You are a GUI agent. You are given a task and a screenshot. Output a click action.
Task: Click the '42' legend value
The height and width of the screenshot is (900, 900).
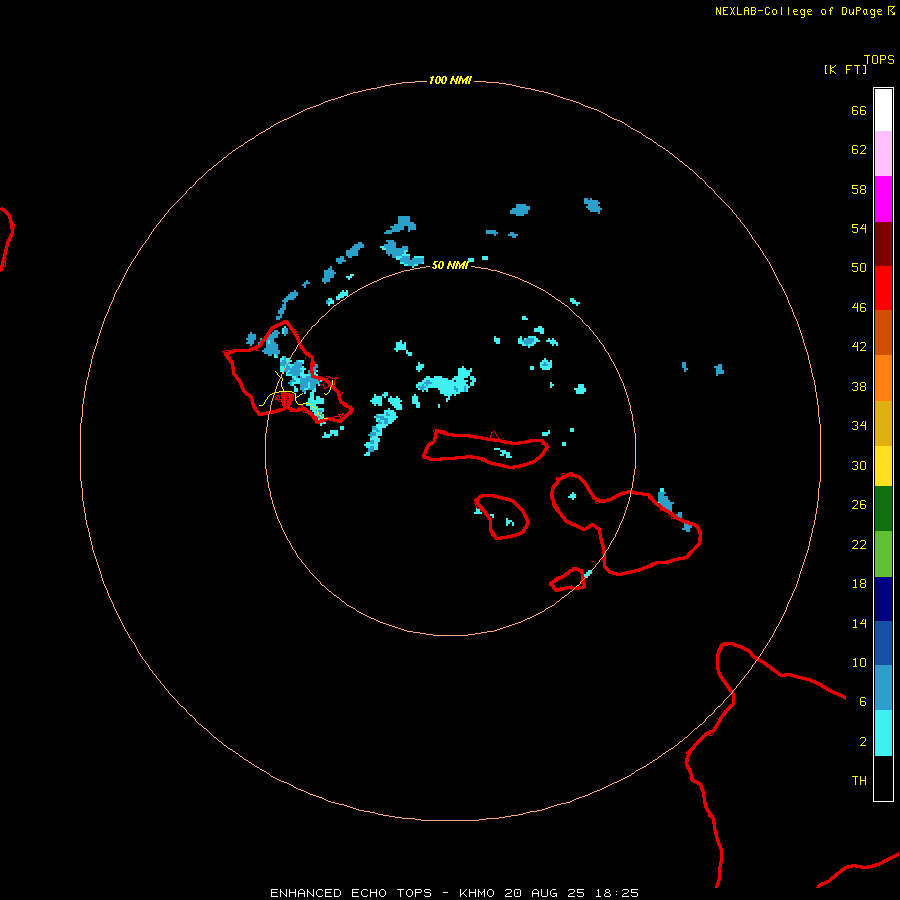click(x=859, y=346)
